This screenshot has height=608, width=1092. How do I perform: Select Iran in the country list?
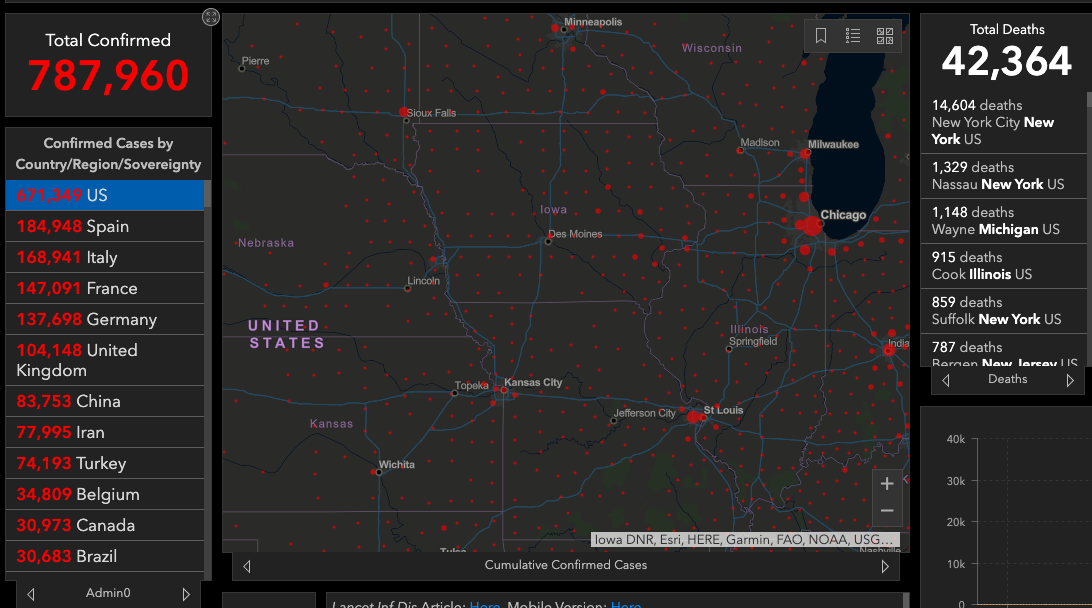click(104, 432)
